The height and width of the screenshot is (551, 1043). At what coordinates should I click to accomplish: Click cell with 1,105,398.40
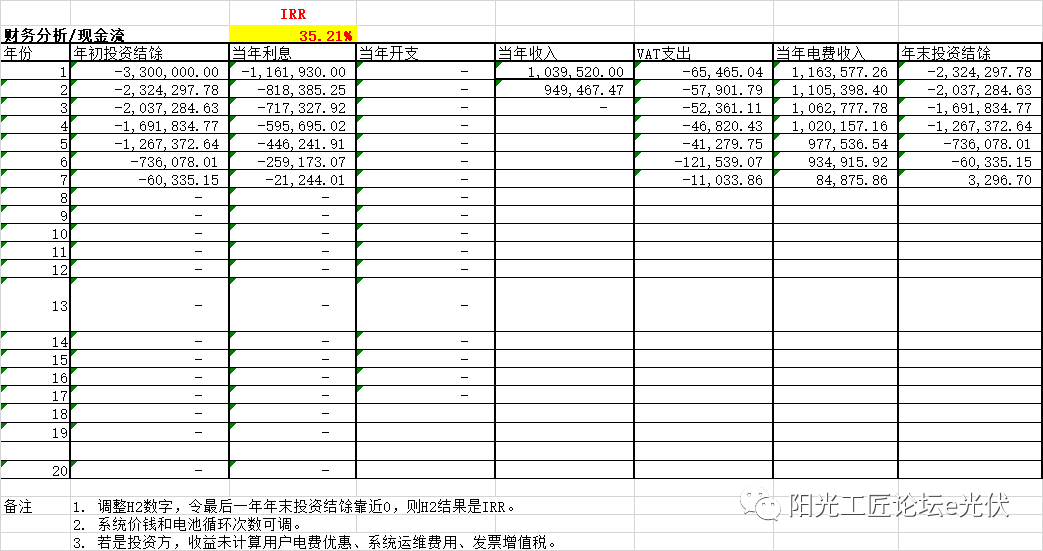click(835, 90)
